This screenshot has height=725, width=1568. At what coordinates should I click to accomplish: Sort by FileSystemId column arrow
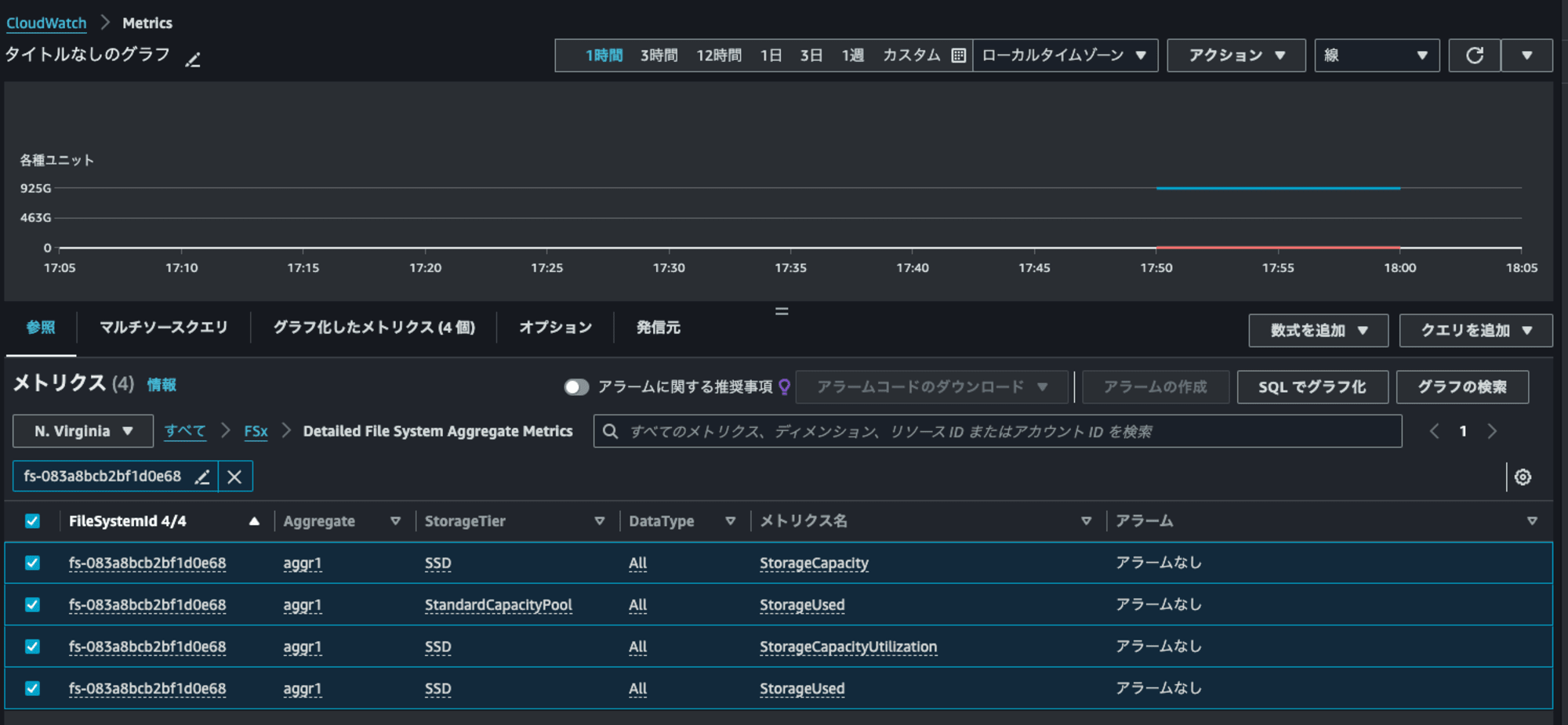[x=254, y=521]
